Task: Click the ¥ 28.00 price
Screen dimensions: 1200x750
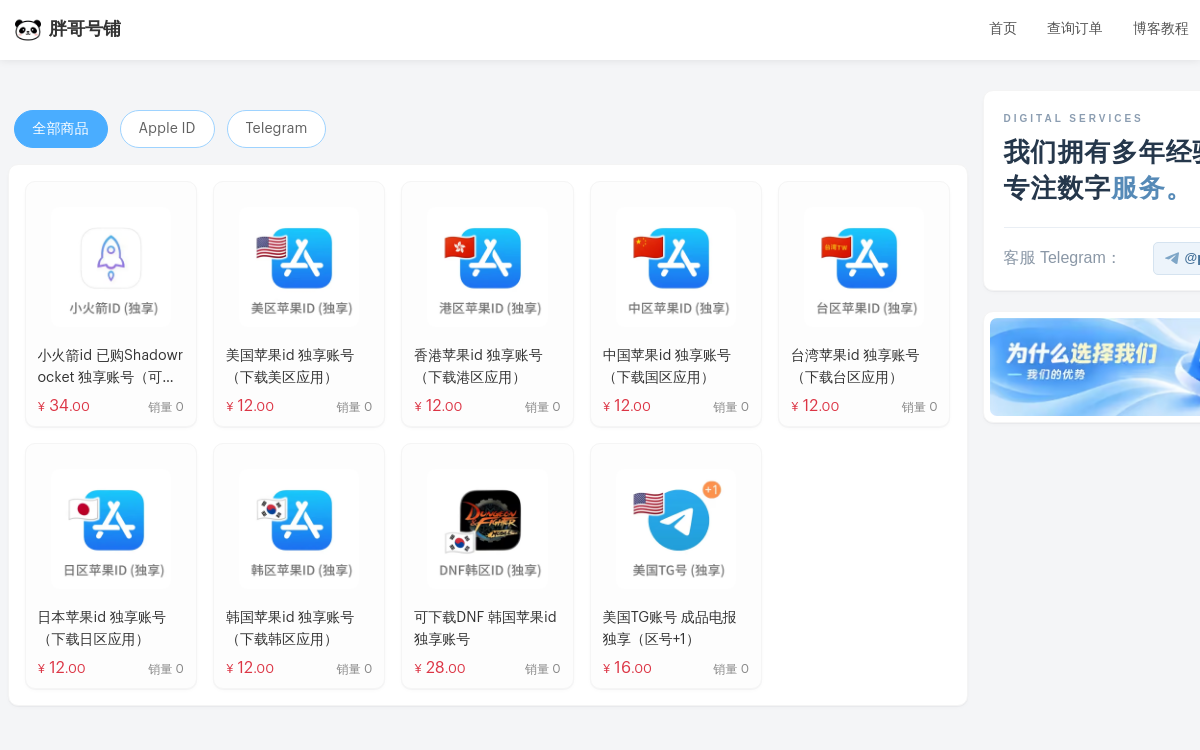Action: pos(440,668)
